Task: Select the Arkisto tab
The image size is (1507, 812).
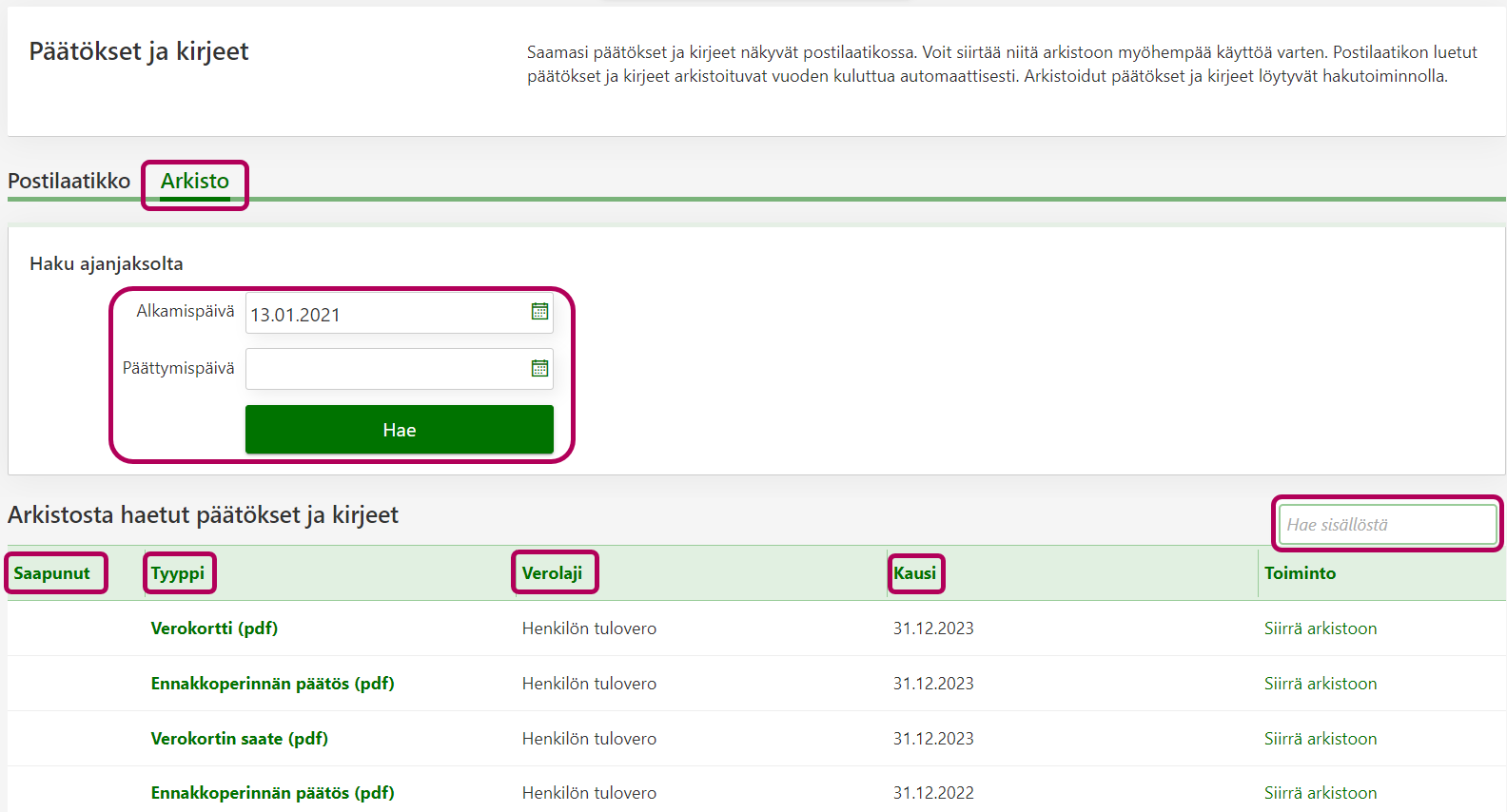Action: 195,182
